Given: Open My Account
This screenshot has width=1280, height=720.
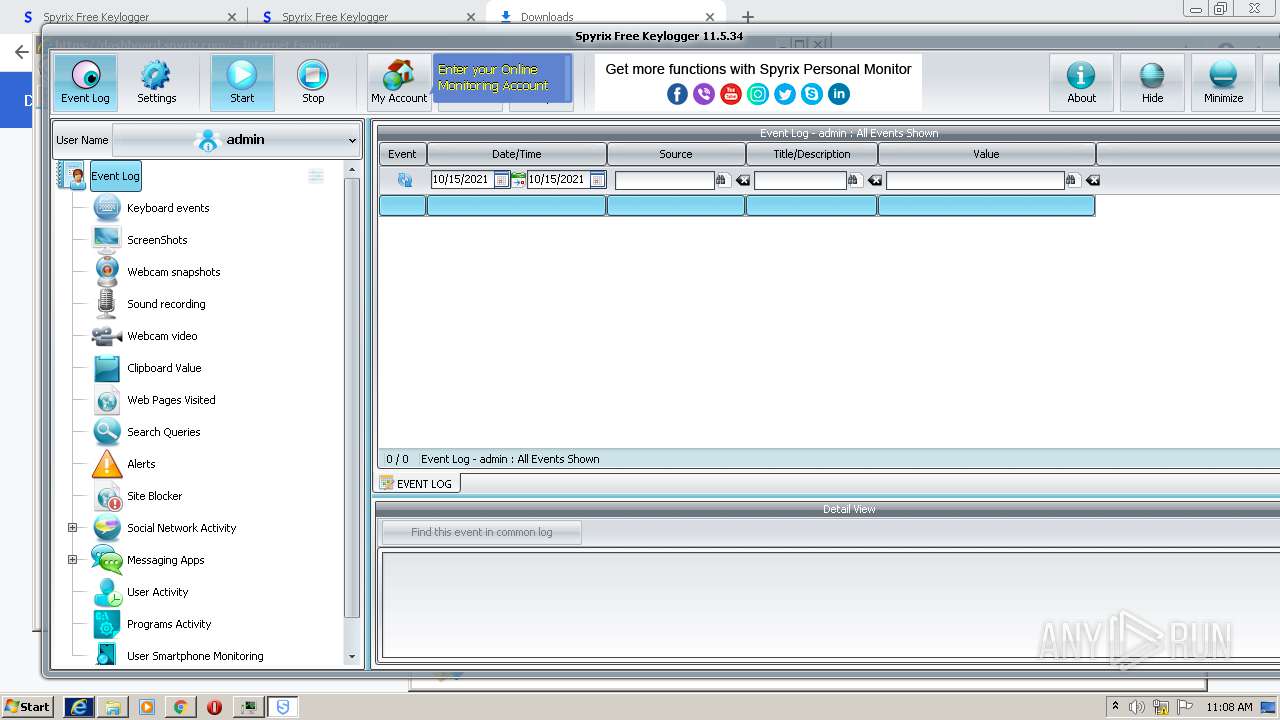Looking at the screenshot, I should click(x=399, y=82).
